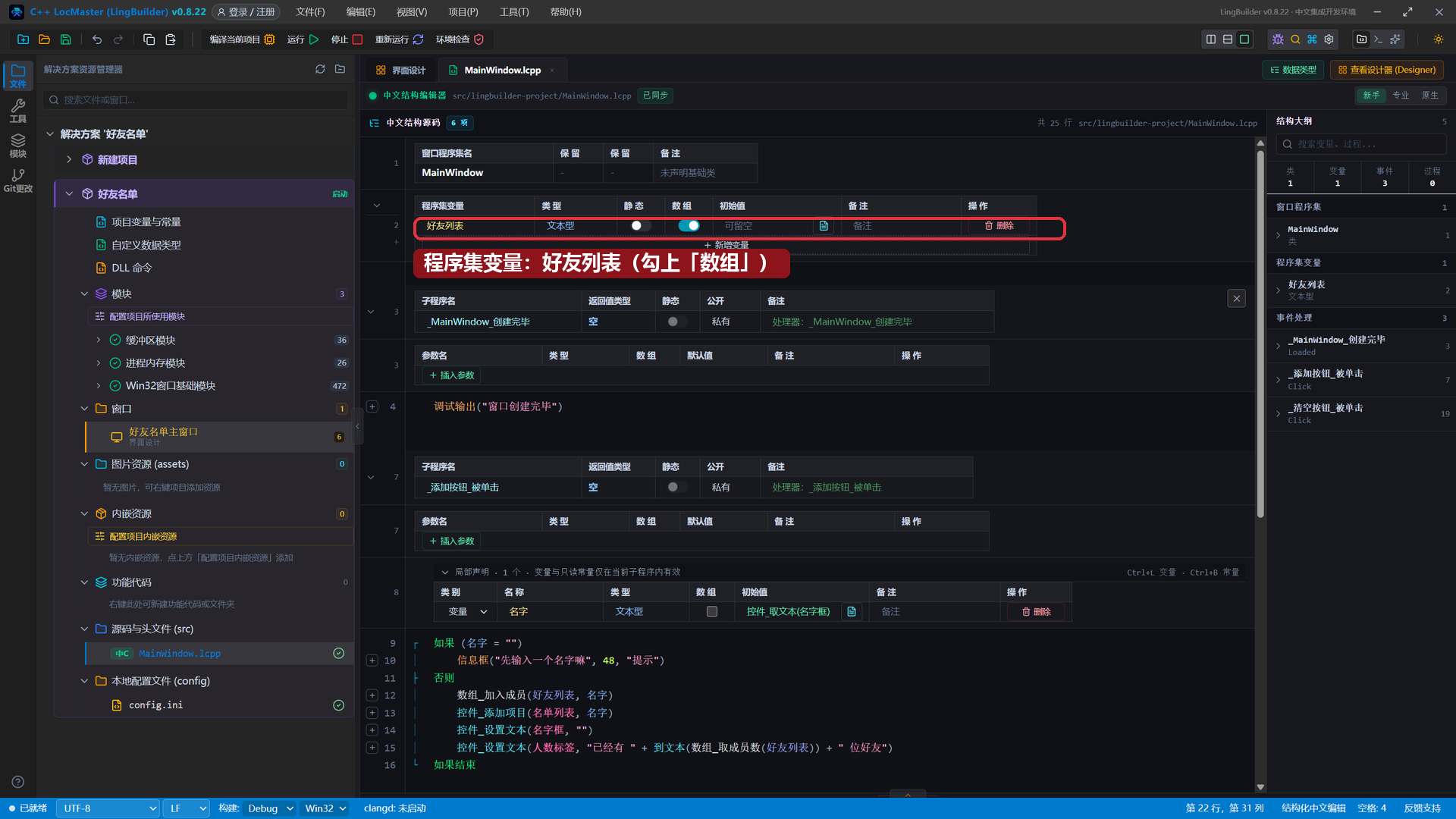This screenshot has height=819, width=1456.
Task: Open the 文件(F) menu
Action: [x=310, y=12]
